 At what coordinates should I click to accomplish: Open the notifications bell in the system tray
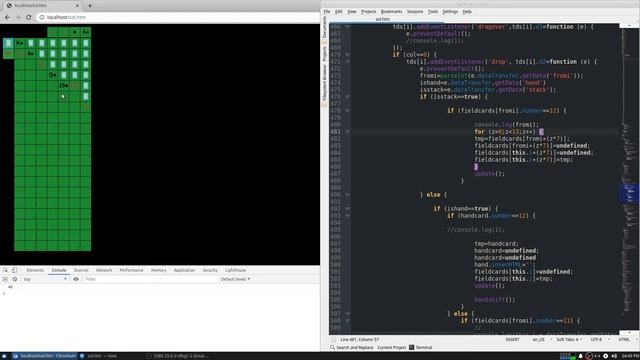pyautogui.click(x=580, y=356)
